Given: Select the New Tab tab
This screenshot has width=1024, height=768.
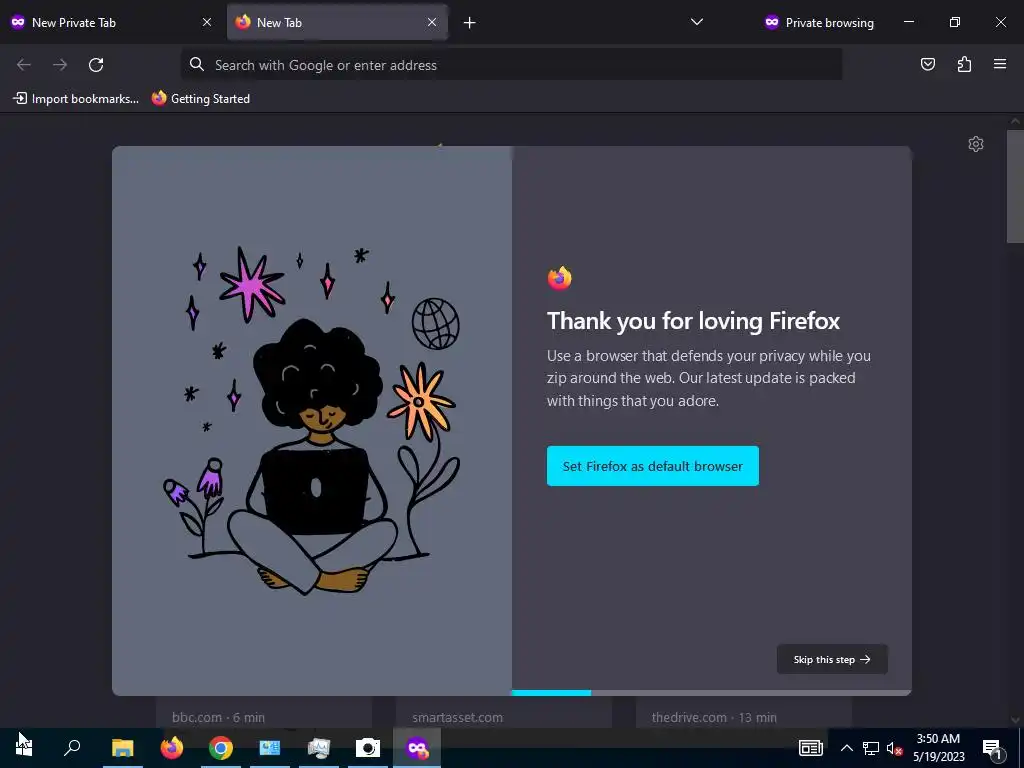Looking at the screenshot, I should click(337, 22).
